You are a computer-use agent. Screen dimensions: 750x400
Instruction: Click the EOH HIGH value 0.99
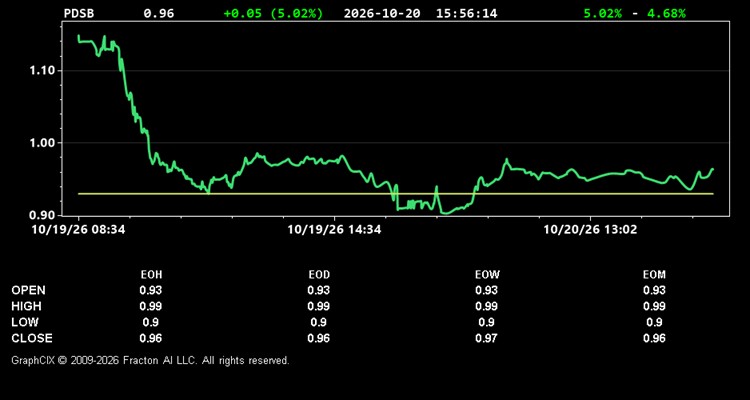151,306
